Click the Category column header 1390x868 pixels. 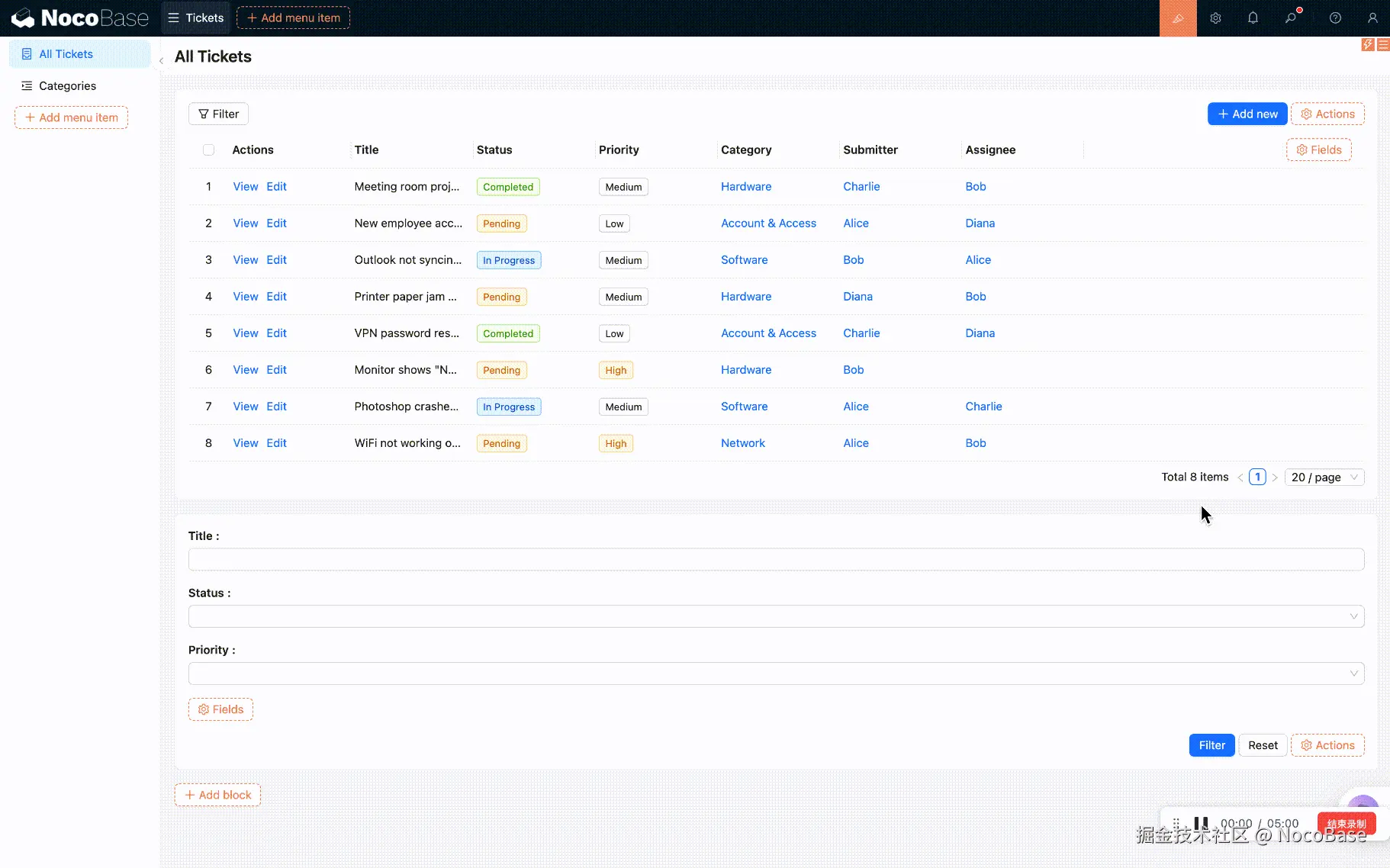coord(746,150)
